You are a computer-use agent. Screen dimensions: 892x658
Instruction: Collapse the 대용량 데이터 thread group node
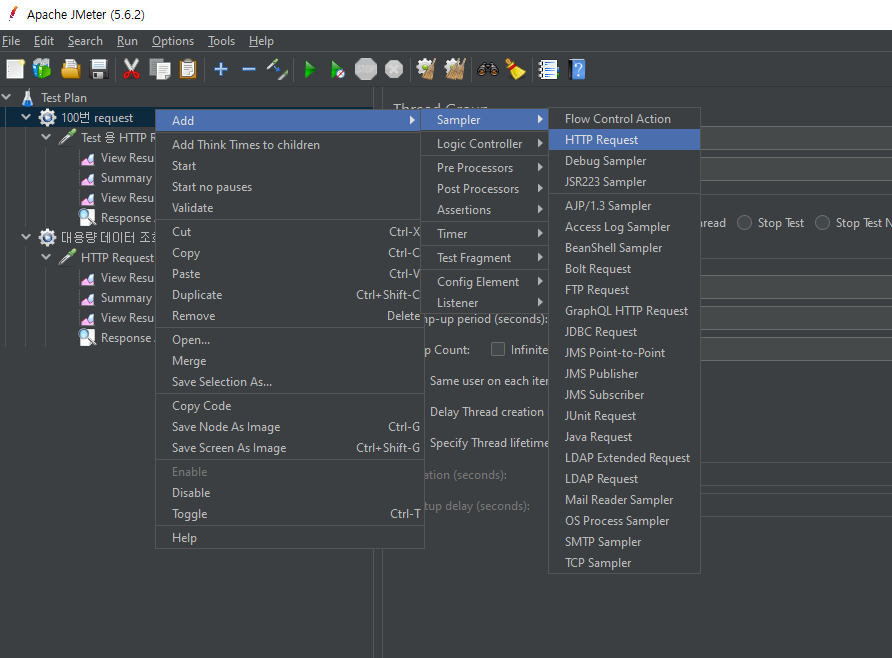click(26, 236)
